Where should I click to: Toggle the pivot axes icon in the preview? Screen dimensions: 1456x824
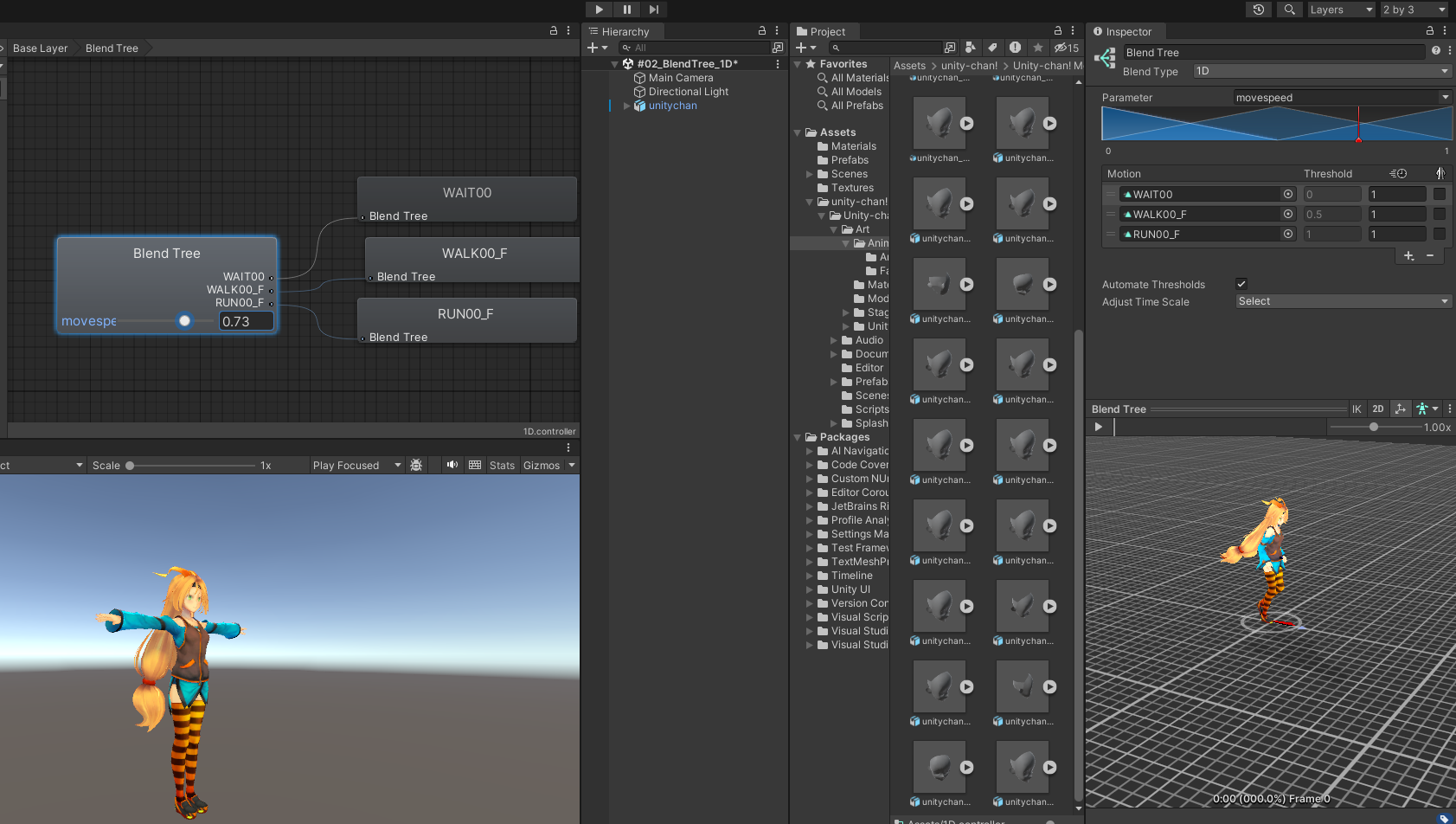pyautogui.click(x=1401, y=409)
